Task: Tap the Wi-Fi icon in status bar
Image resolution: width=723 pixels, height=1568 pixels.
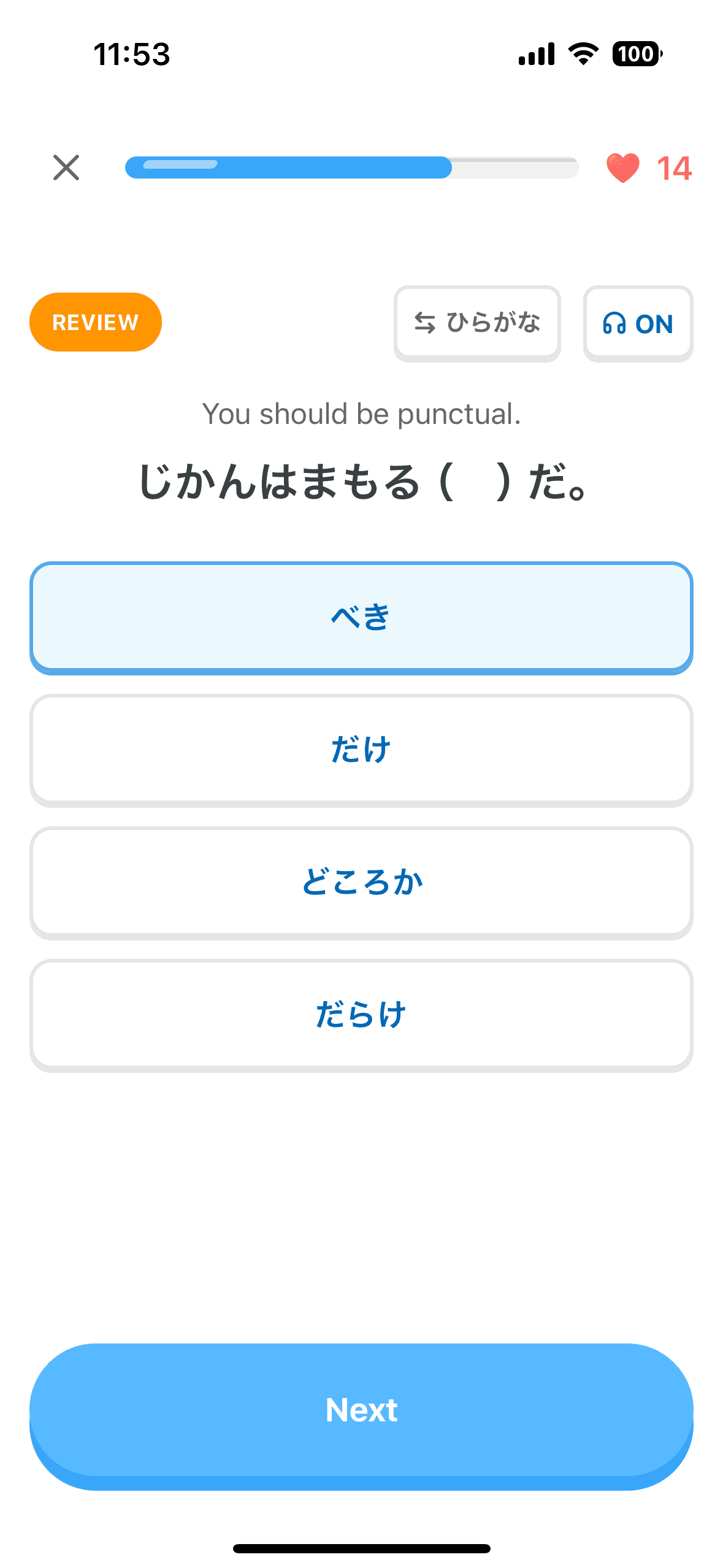Action: click(x=583, y=54)
